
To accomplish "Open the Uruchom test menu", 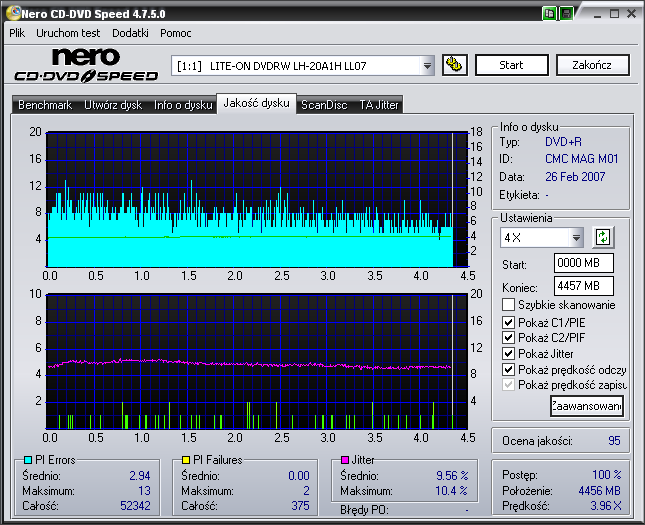I will 68,33.
